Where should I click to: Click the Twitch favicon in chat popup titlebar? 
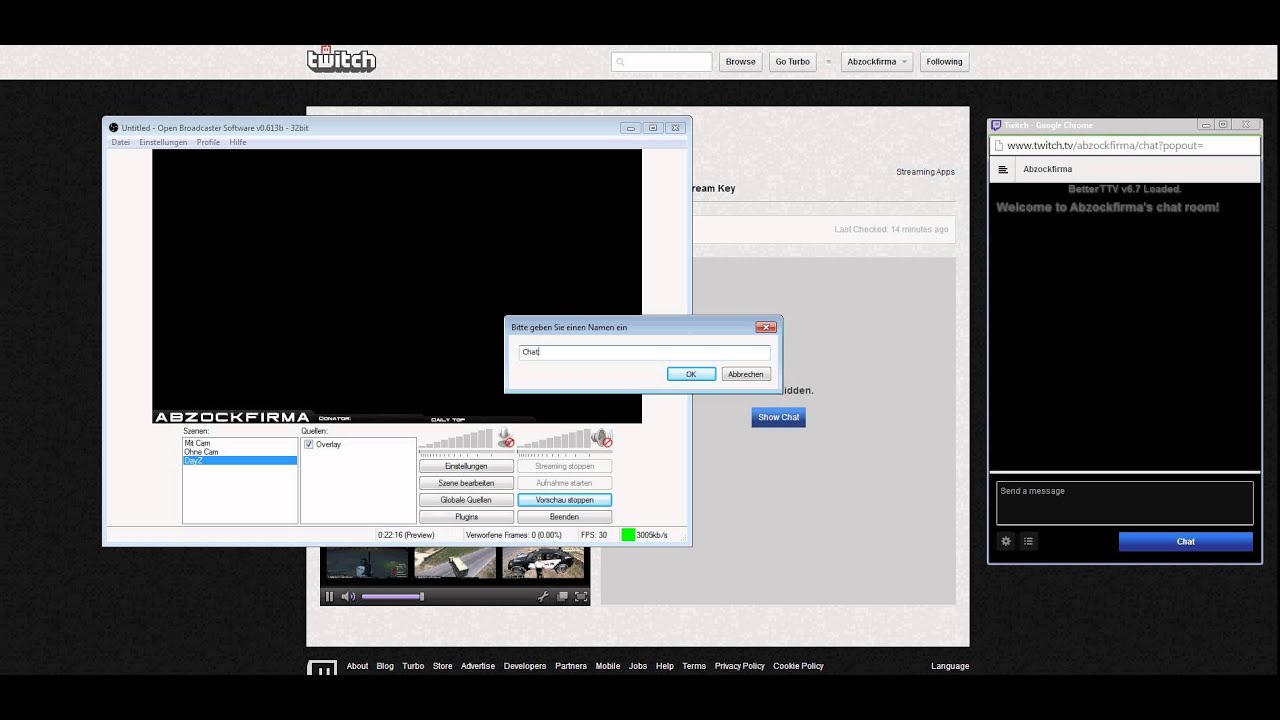996,125
